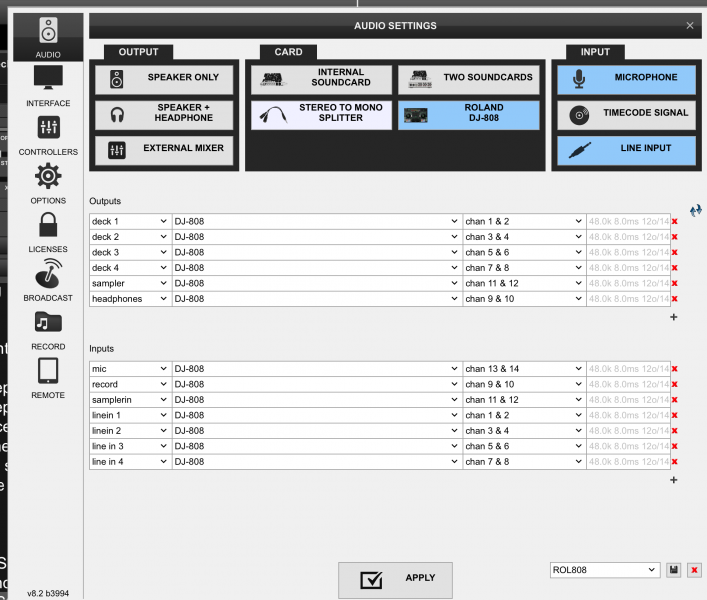707x600 pixels.
Task: Open the line in 4 device dropdown
Action: (317, 462)
